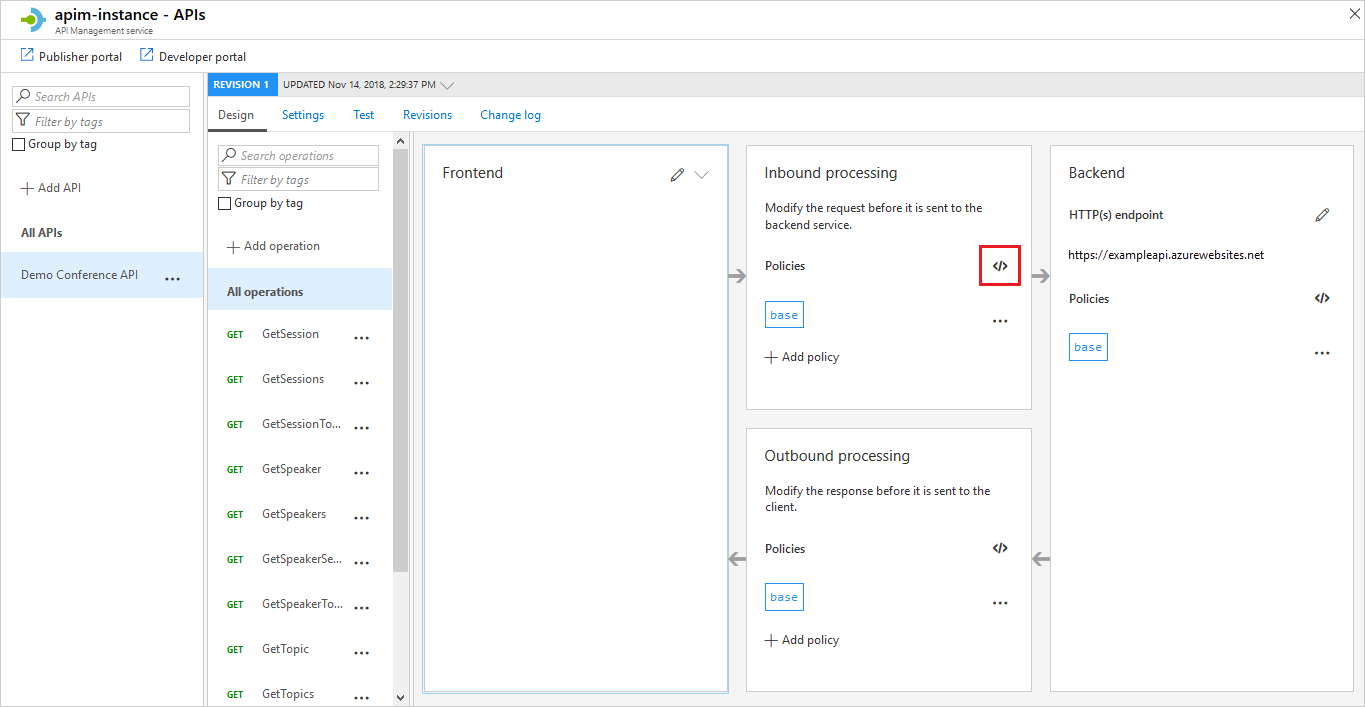
Task: Click the Search APIs magnifier icon
Action: coord(21,96)
